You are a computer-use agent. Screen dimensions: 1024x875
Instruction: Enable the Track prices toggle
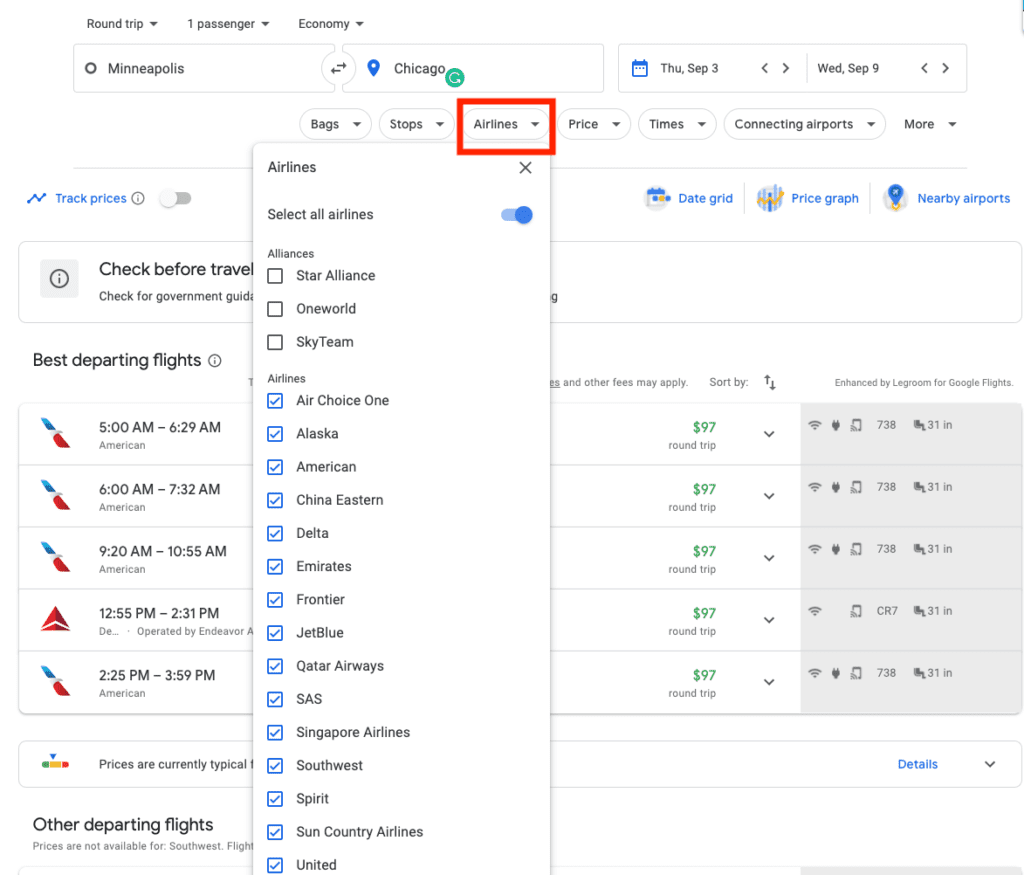pyautogui.click(x=176, y=198)
